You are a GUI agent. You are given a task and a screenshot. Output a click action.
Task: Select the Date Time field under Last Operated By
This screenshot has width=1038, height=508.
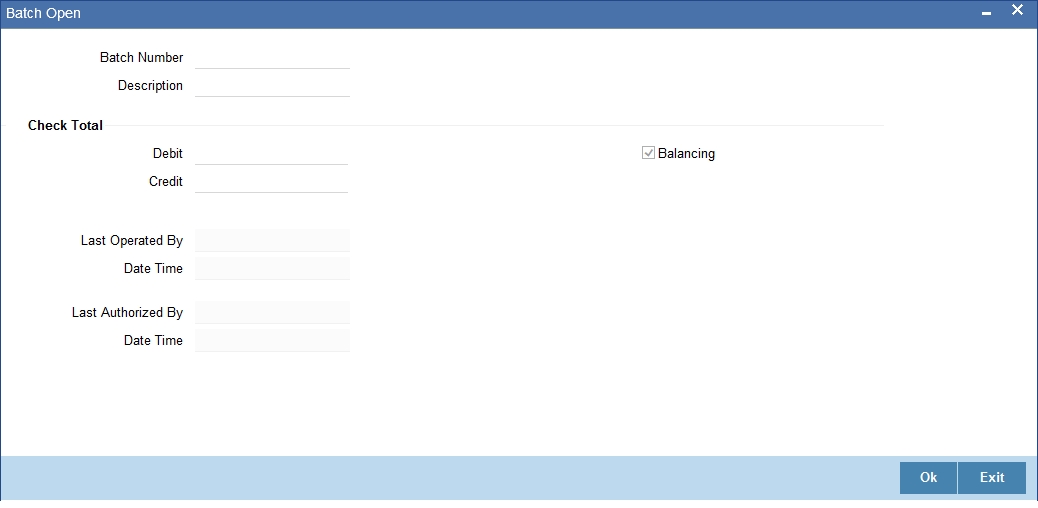click(x=272, y=268)
